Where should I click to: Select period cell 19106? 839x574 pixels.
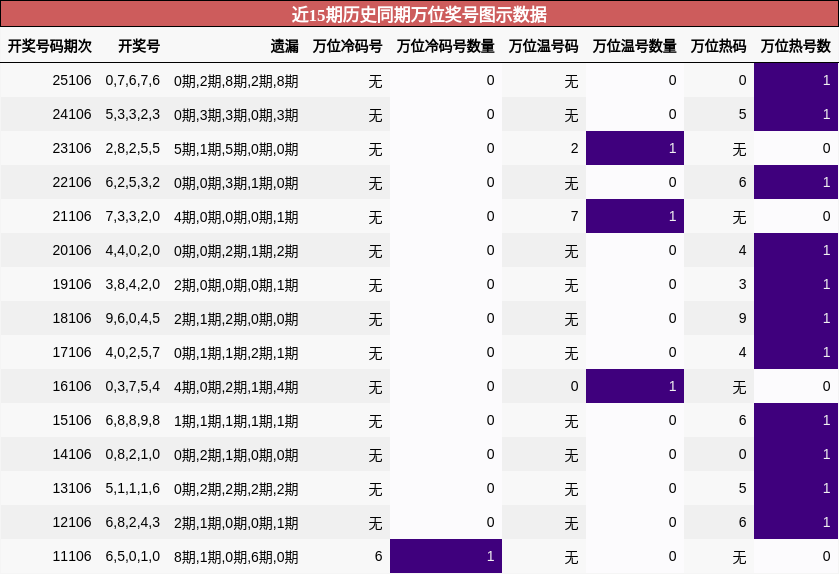pos(72,284)
